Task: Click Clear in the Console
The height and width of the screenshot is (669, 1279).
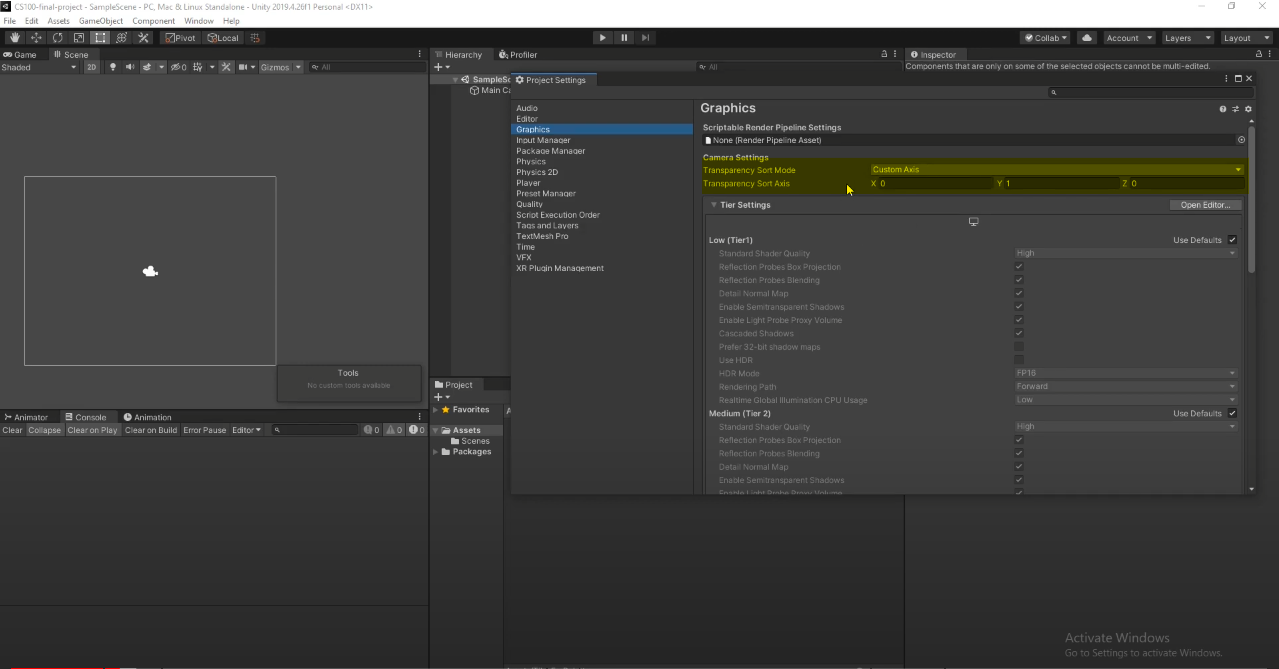Action: click(12, 430)
